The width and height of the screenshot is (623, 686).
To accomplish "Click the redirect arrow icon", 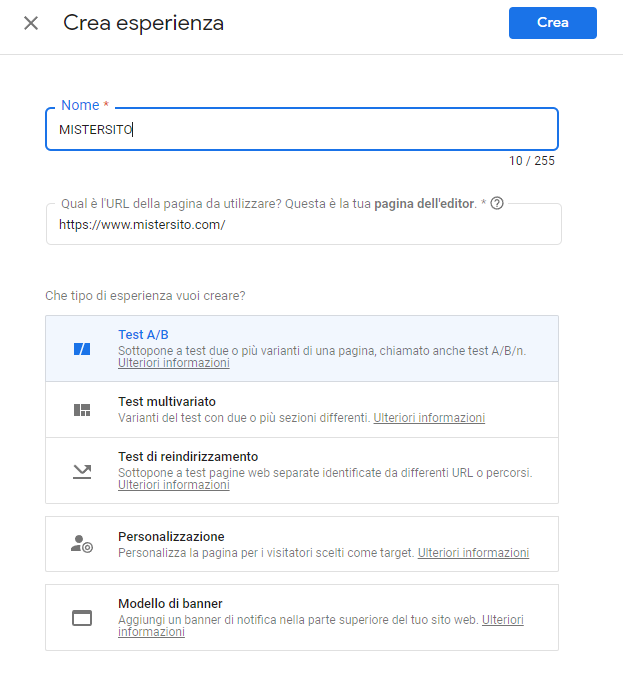I will click(82, 471).
